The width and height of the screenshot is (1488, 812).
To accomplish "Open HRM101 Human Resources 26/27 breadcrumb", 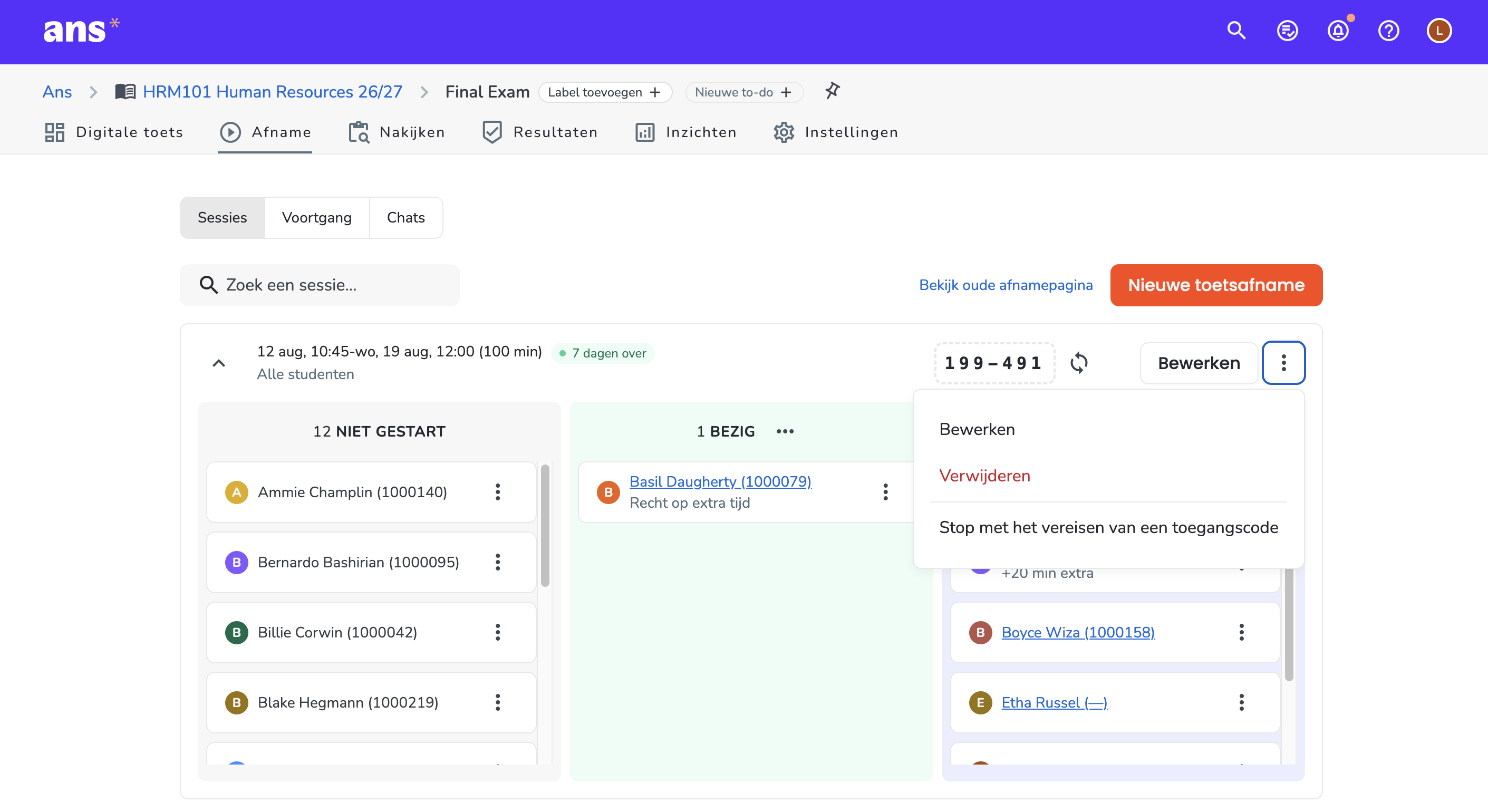I will point(272,92).
